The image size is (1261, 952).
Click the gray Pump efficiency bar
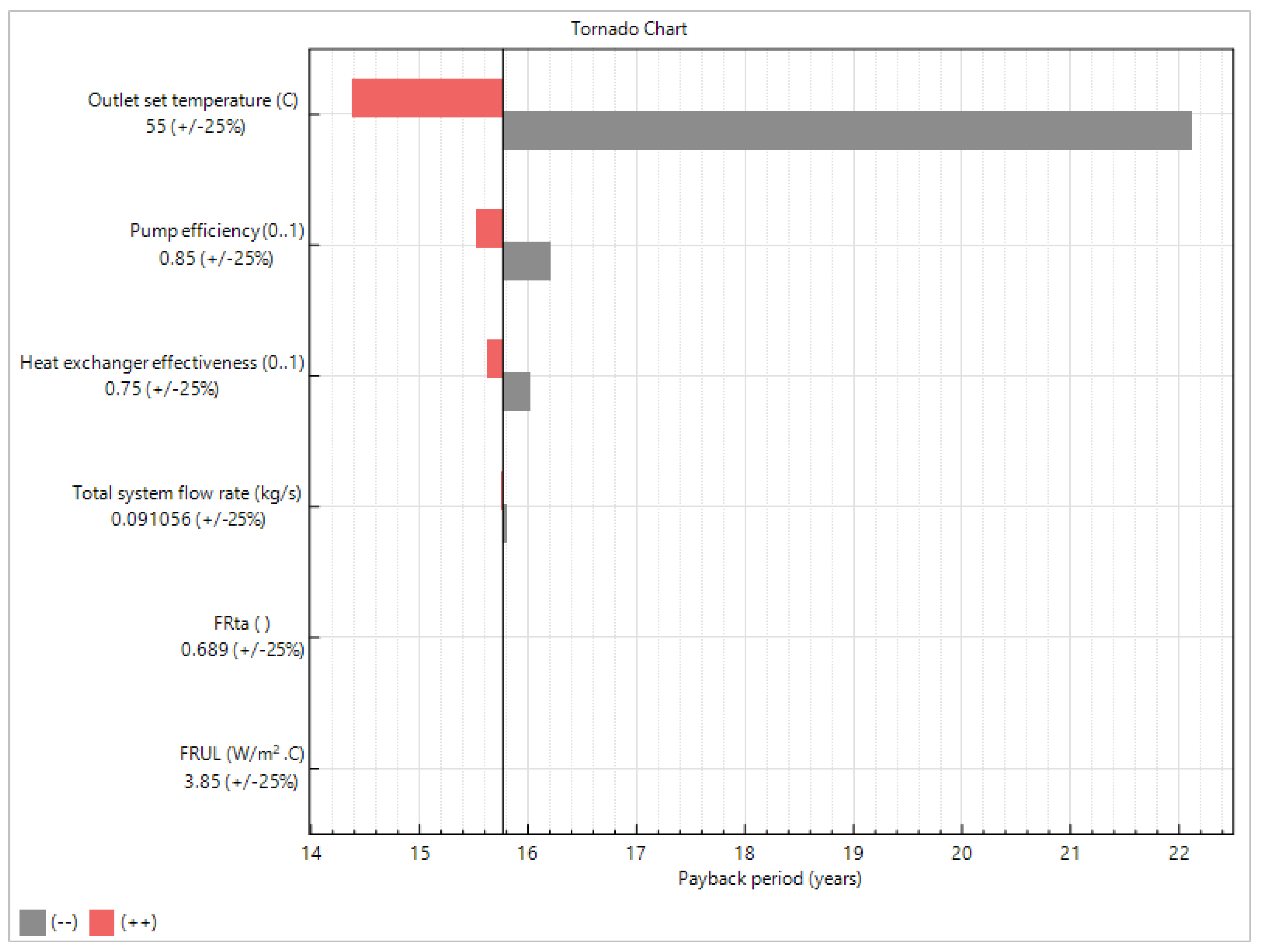[x=527, y=261]
